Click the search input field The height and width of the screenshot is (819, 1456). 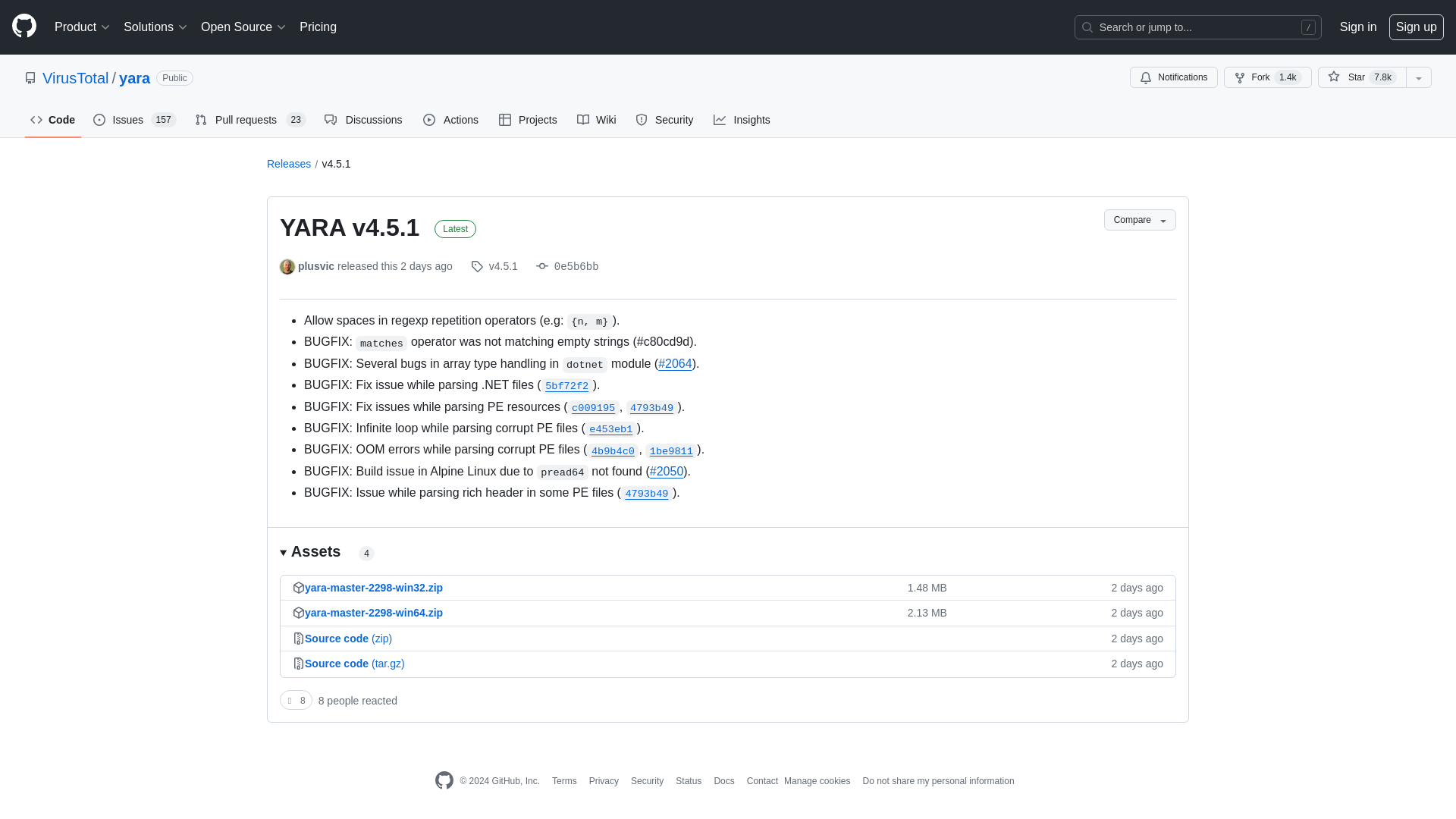pyautogui.click(x=1198, y=27)
